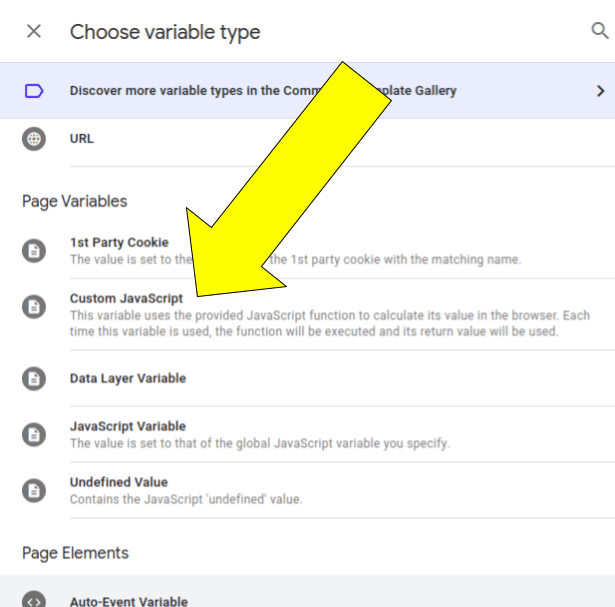Choose the 1st Party Cookie variable

coord(119,243)
